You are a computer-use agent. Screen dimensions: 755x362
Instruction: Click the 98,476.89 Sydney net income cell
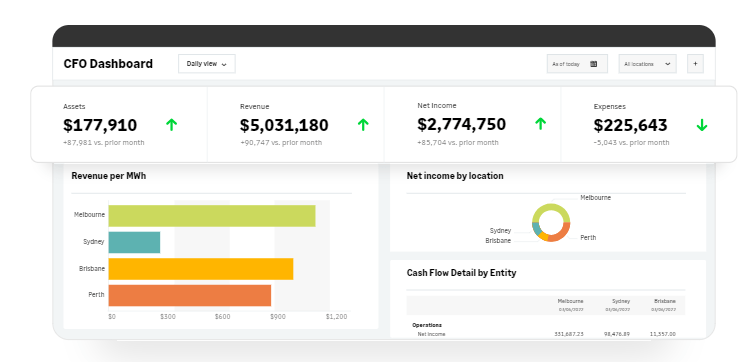(x=617, y=334)
